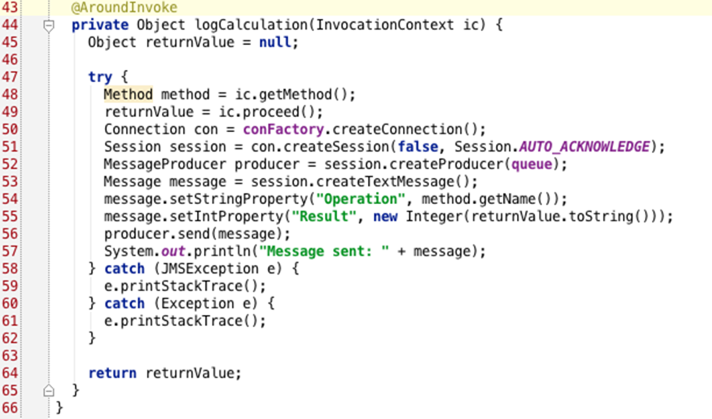Click the return keyword on line 64
712x419 pixels.
114,373
